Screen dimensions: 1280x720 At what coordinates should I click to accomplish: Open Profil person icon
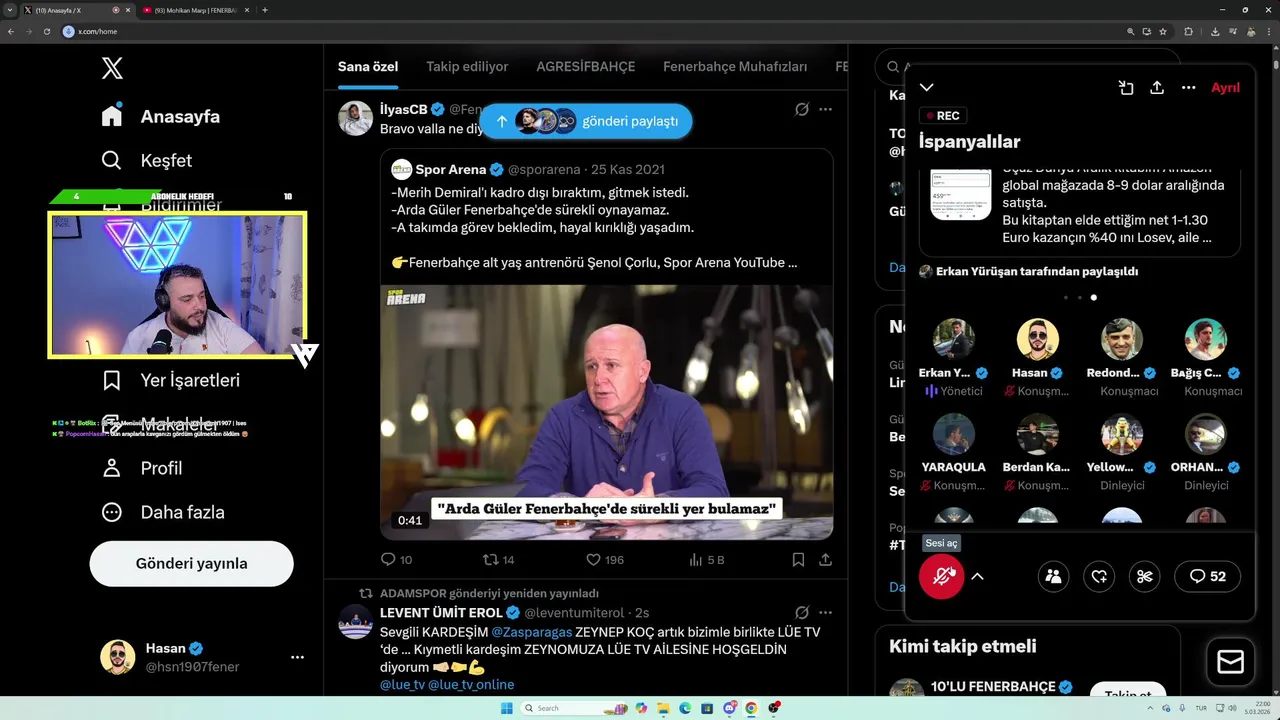click(112, 468)
